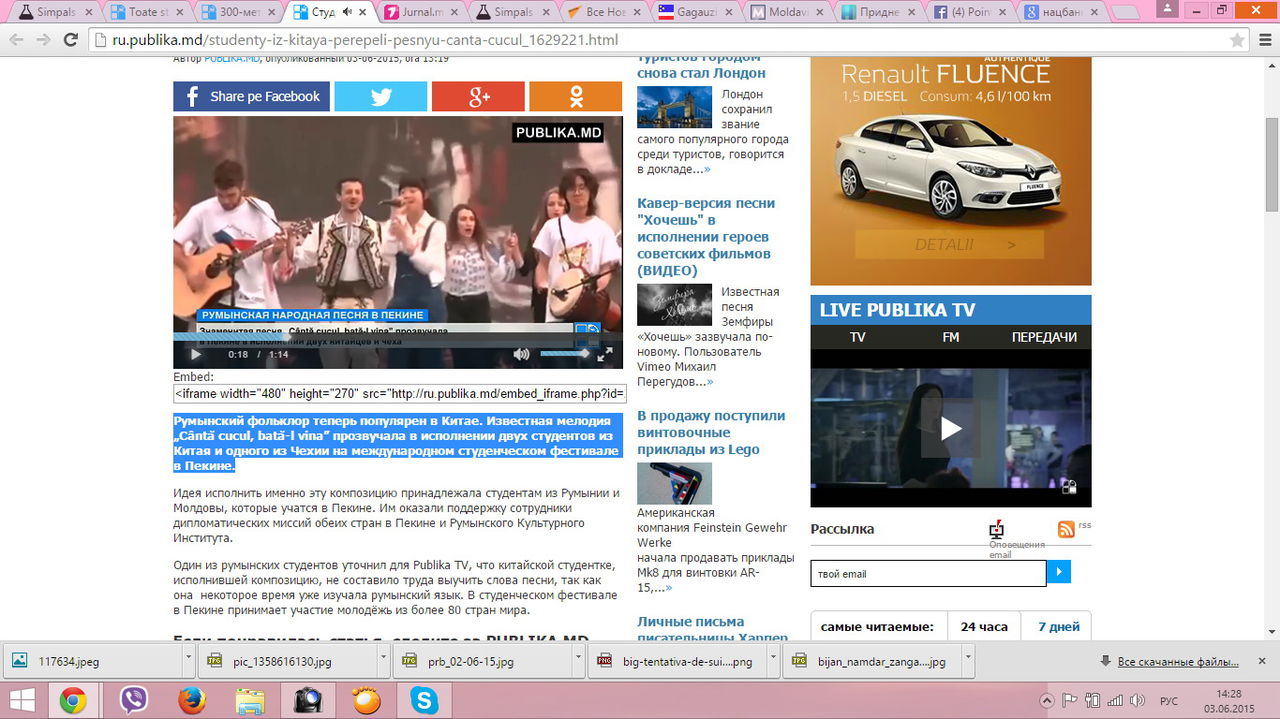Launch Firefox from the taskbar
This screenshot has width=1280, height=719.
click(191, 700)
